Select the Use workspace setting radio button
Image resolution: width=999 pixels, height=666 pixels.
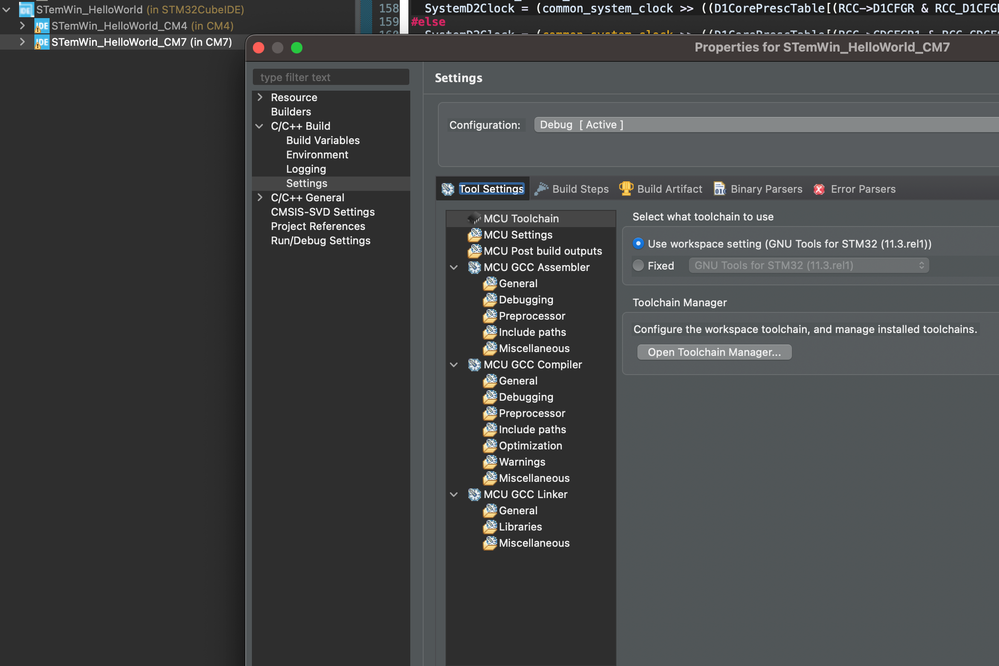(640, 240)
